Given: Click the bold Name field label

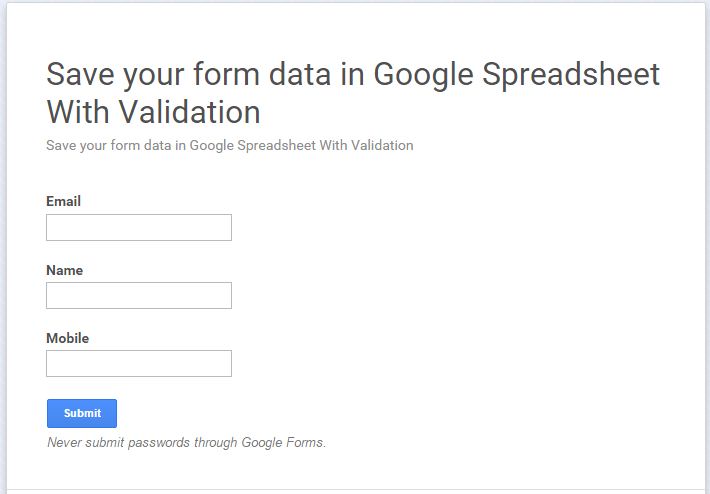Looking at the screenshot, I should click(64, 270).
